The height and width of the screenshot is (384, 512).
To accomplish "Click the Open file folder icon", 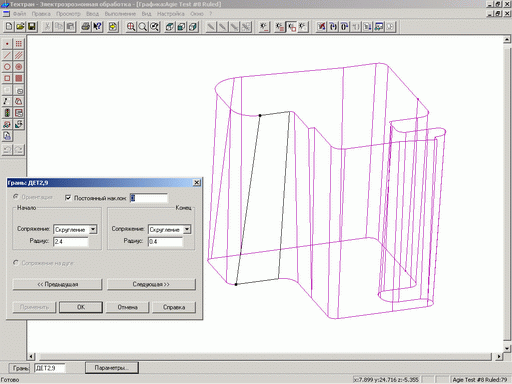I will (x=20, y=27).
